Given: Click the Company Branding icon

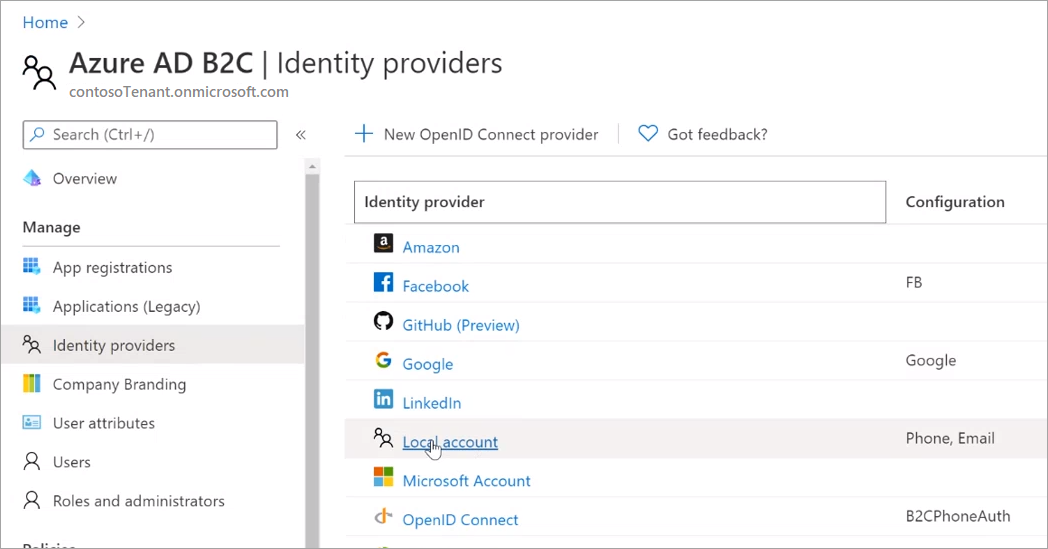Looking at the screenshot, I should click(x=31, y=383).
